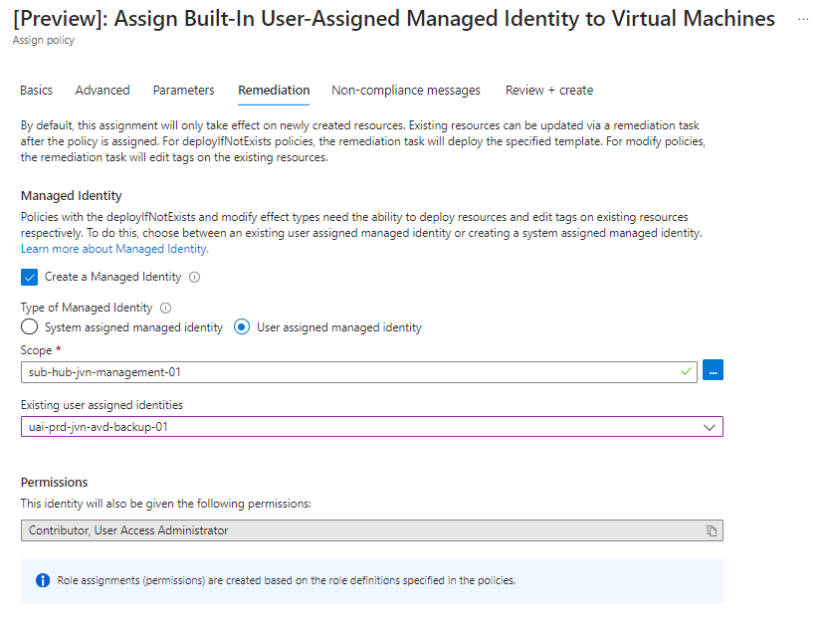Open Learn more about Managed Identity link
Screen dimensions: 830x624
point(114,249)
